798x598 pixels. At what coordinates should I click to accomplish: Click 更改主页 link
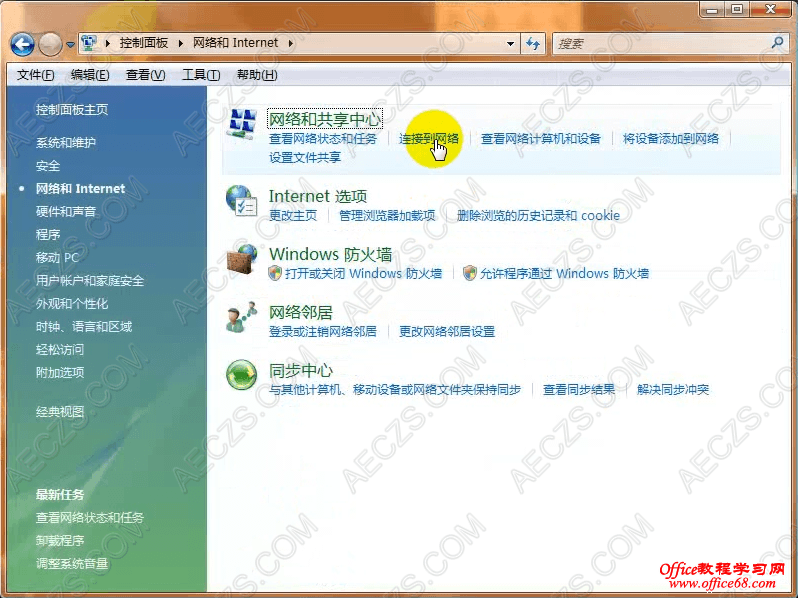[293, 216]
